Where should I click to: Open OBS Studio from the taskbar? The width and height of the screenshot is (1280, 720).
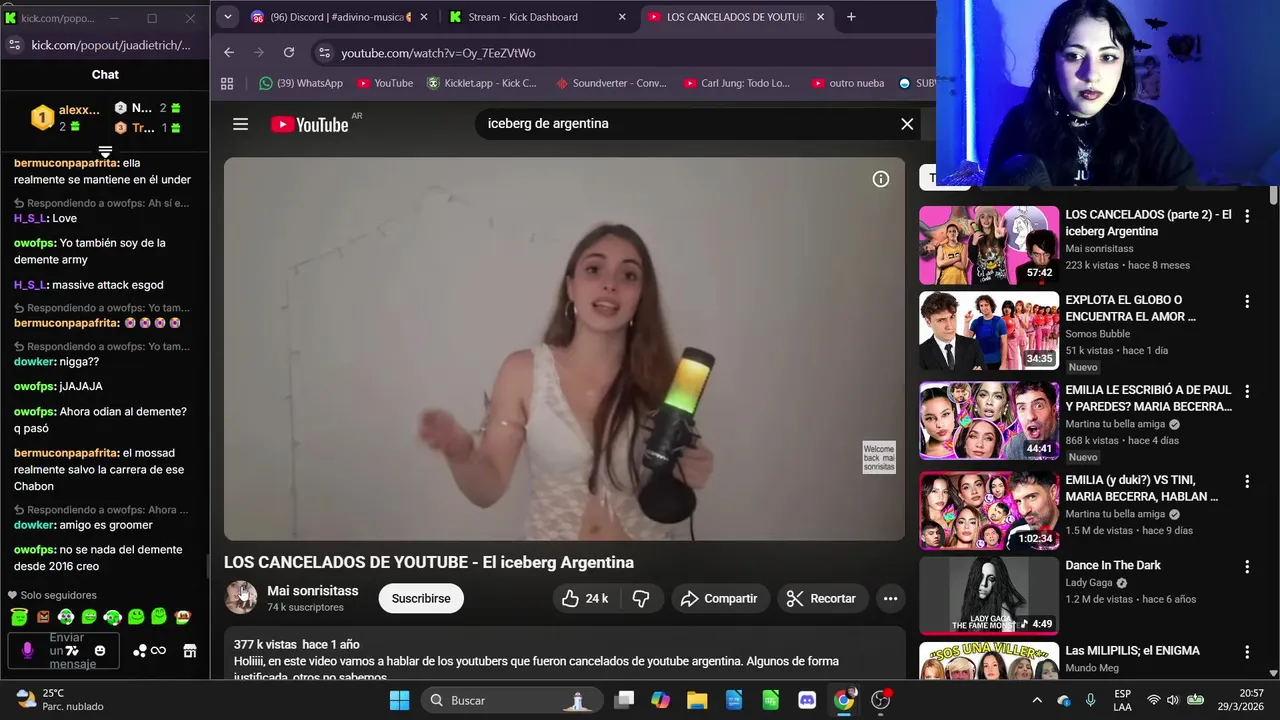point(881,700)
